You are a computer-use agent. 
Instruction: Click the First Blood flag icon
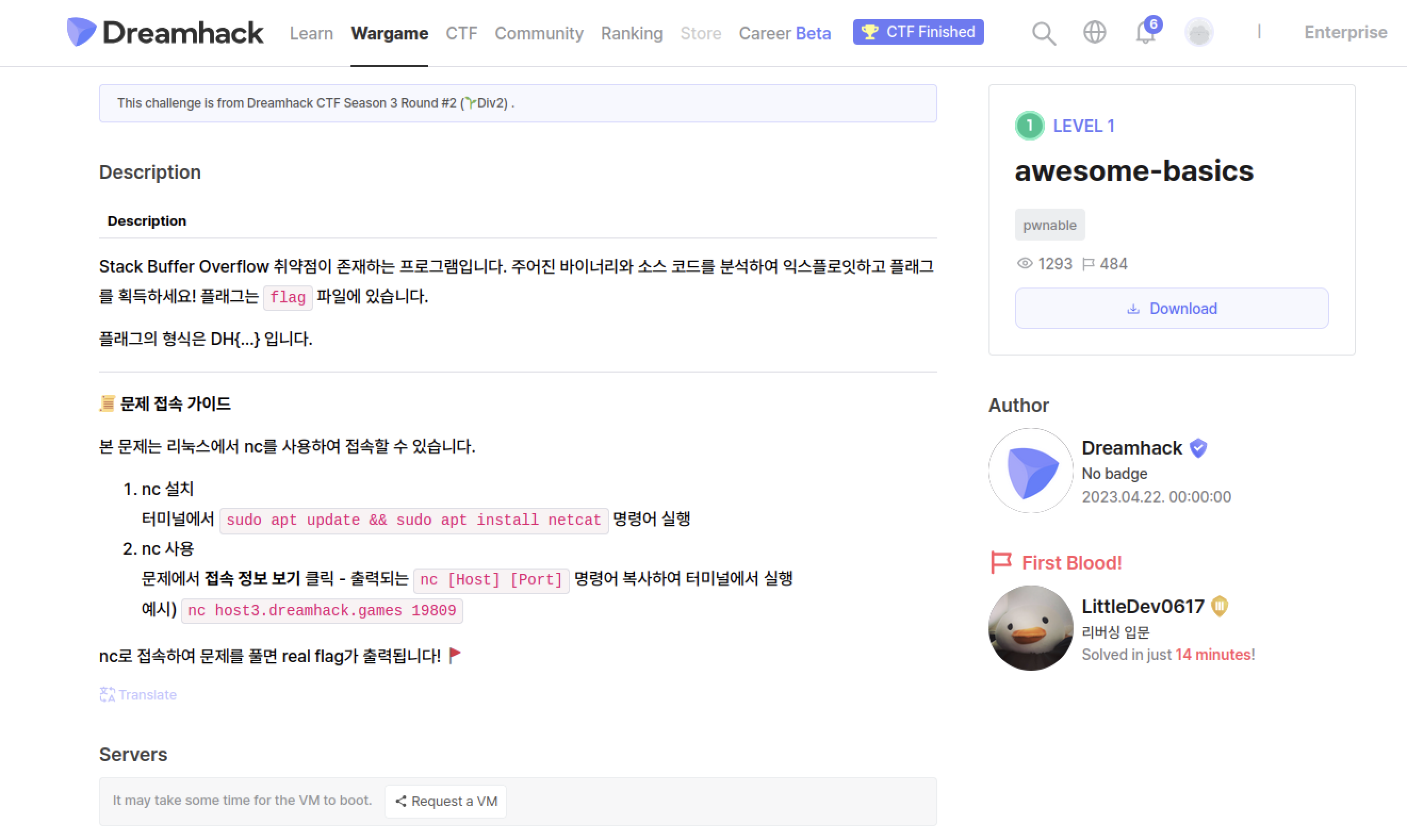[1001, 562]
